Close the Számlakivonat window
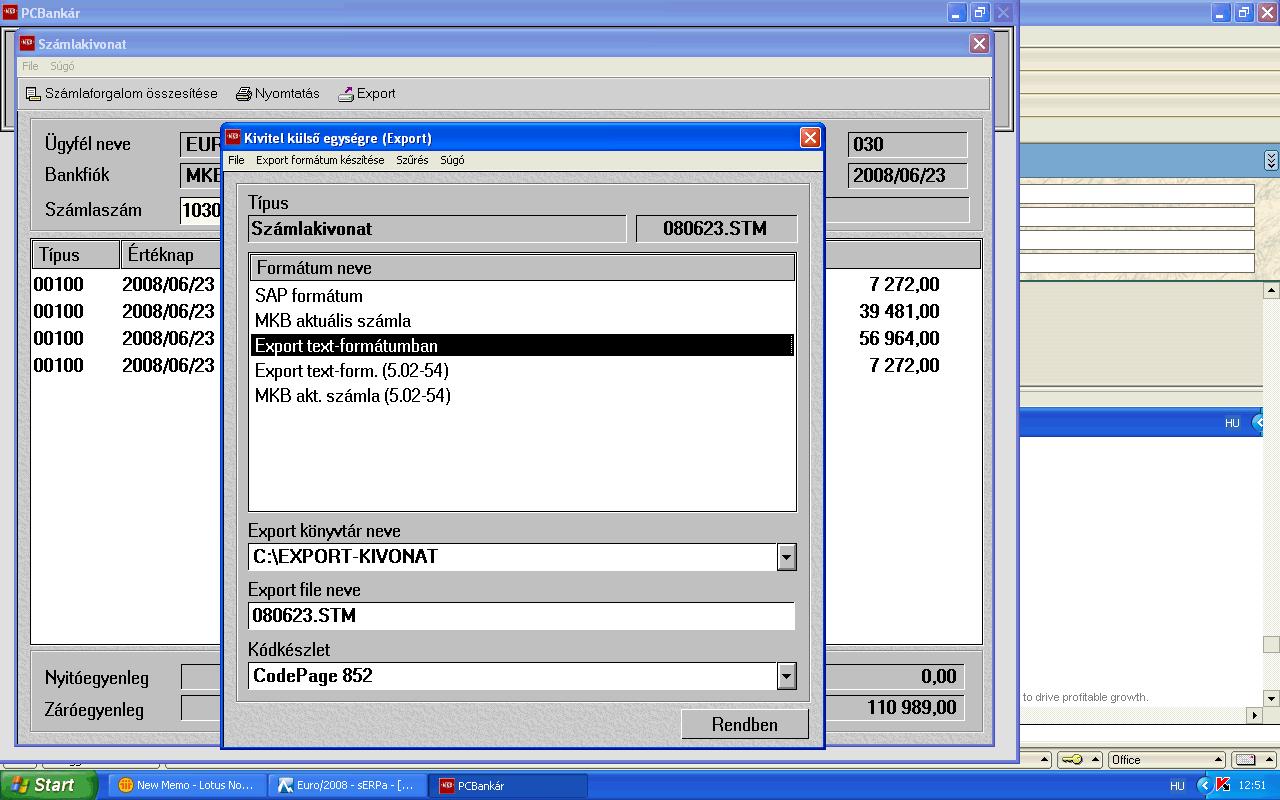Screen dimensions: 1280x800 click(x=979, y=44)
